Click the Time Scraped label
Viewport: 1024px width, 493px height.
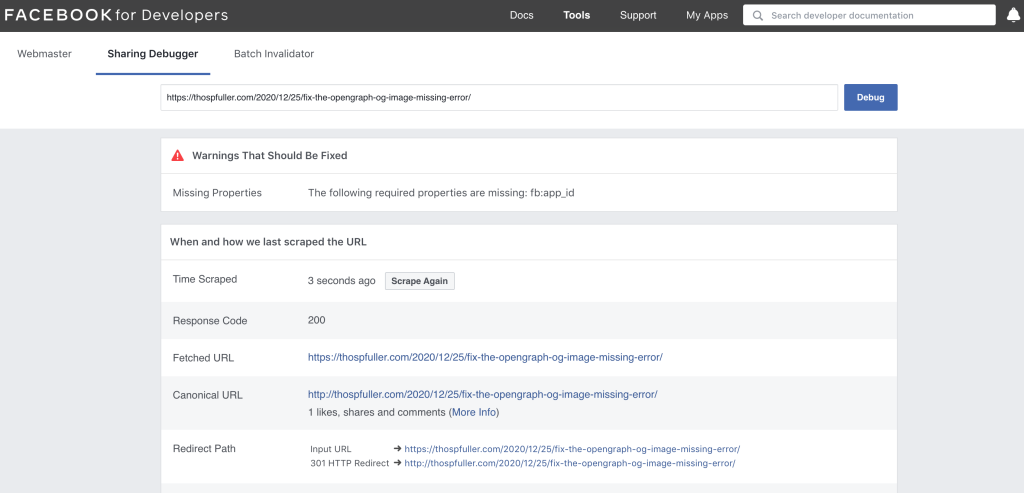pyautogui.click(x=205, y=279)
